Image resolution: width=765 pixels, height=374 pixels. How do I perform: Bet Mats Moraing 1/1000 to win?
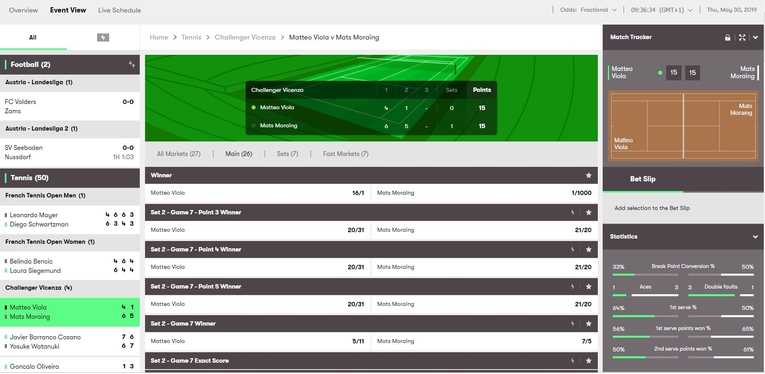[484, 193]
